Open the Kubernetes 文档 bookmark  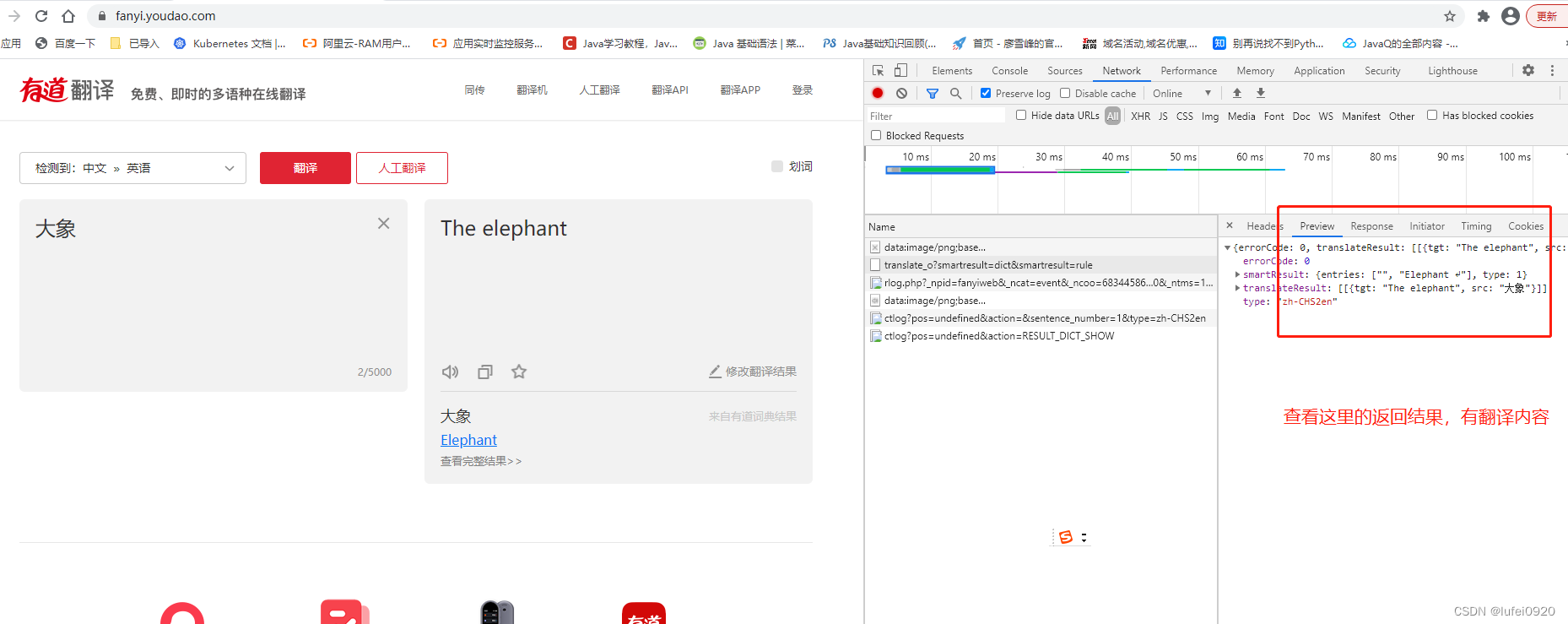(x=230, y=43)
